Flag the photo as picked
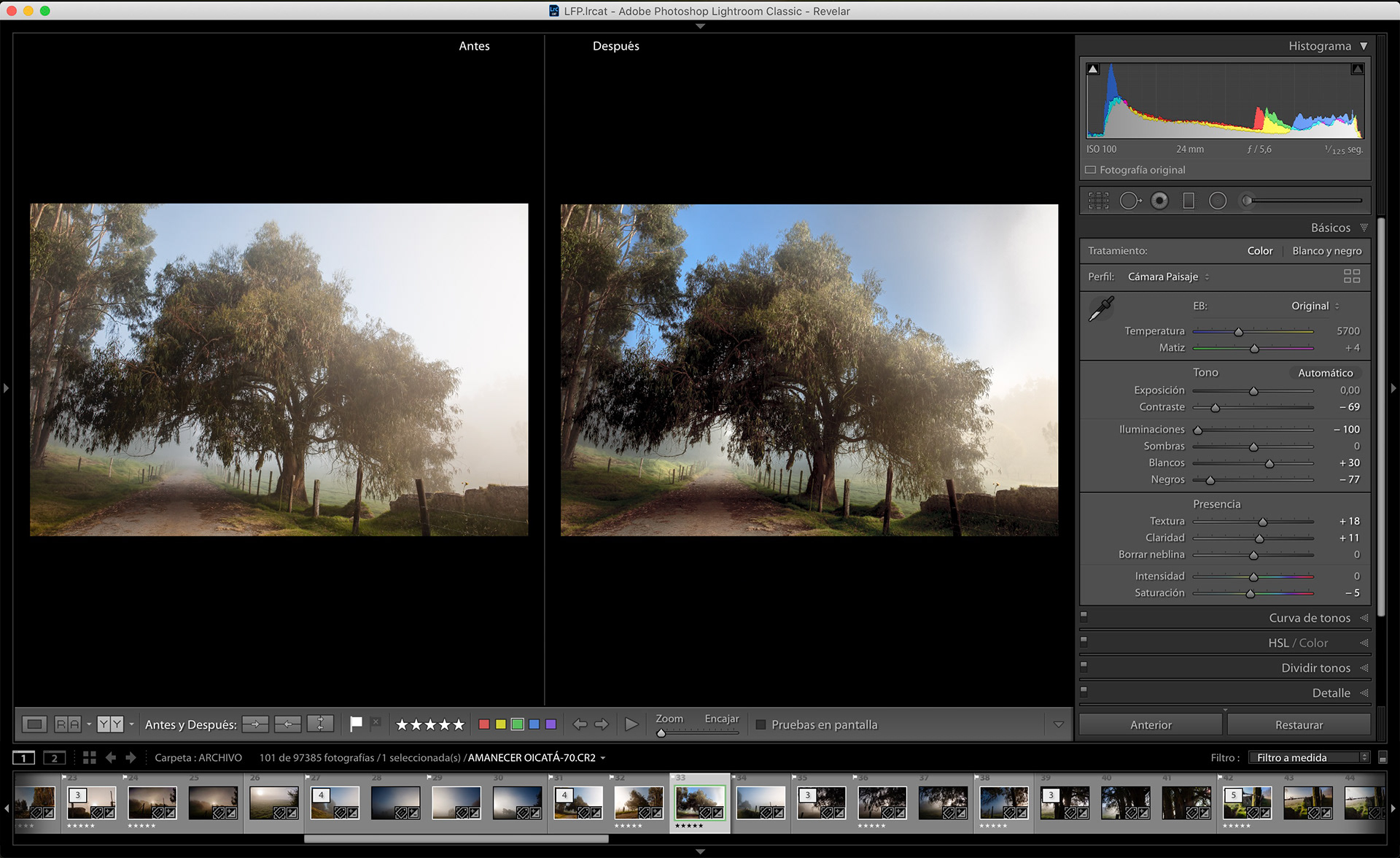This screenshot has width=1400, height=858. [356, 724]
